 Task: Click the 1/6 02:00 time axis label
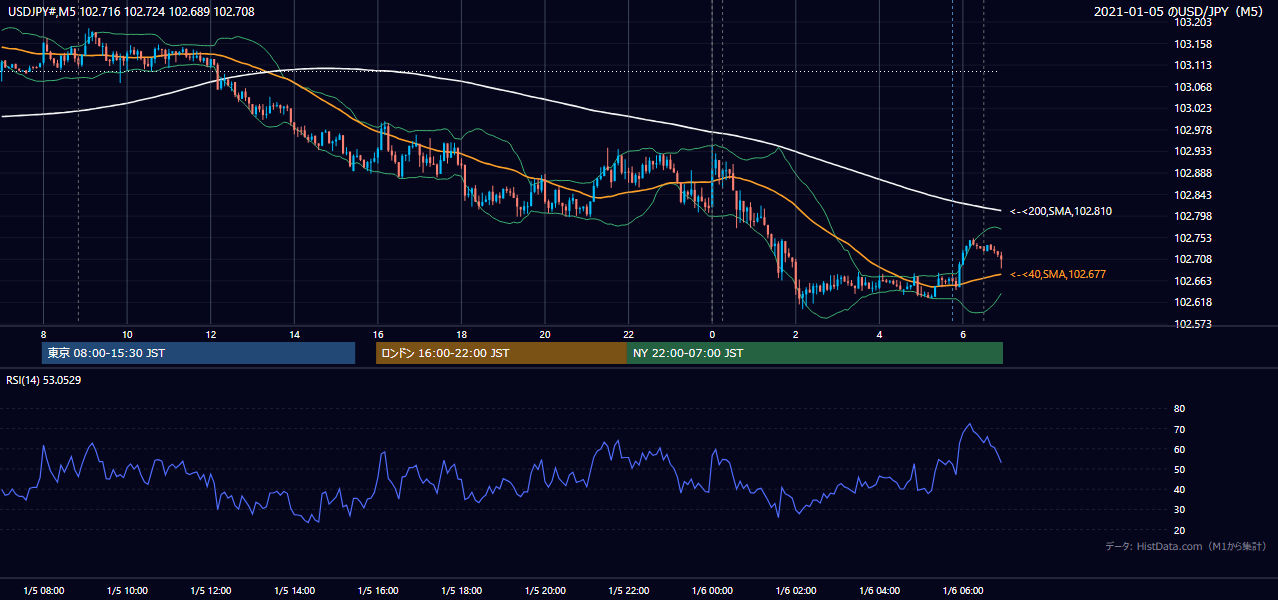[795, 591]
